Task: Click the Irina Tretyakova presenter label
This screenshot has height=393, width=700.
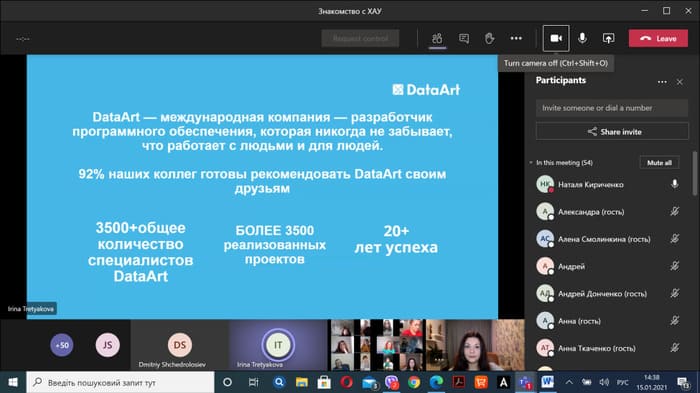Action: 30,309
